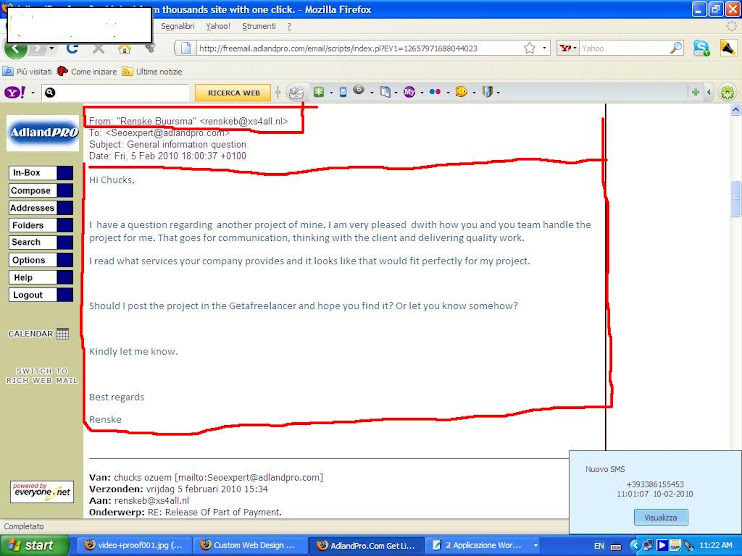Viewport: 742px width, 556px height.
Task: Open the Come iniziare bookmark
Action: [87, 72]
